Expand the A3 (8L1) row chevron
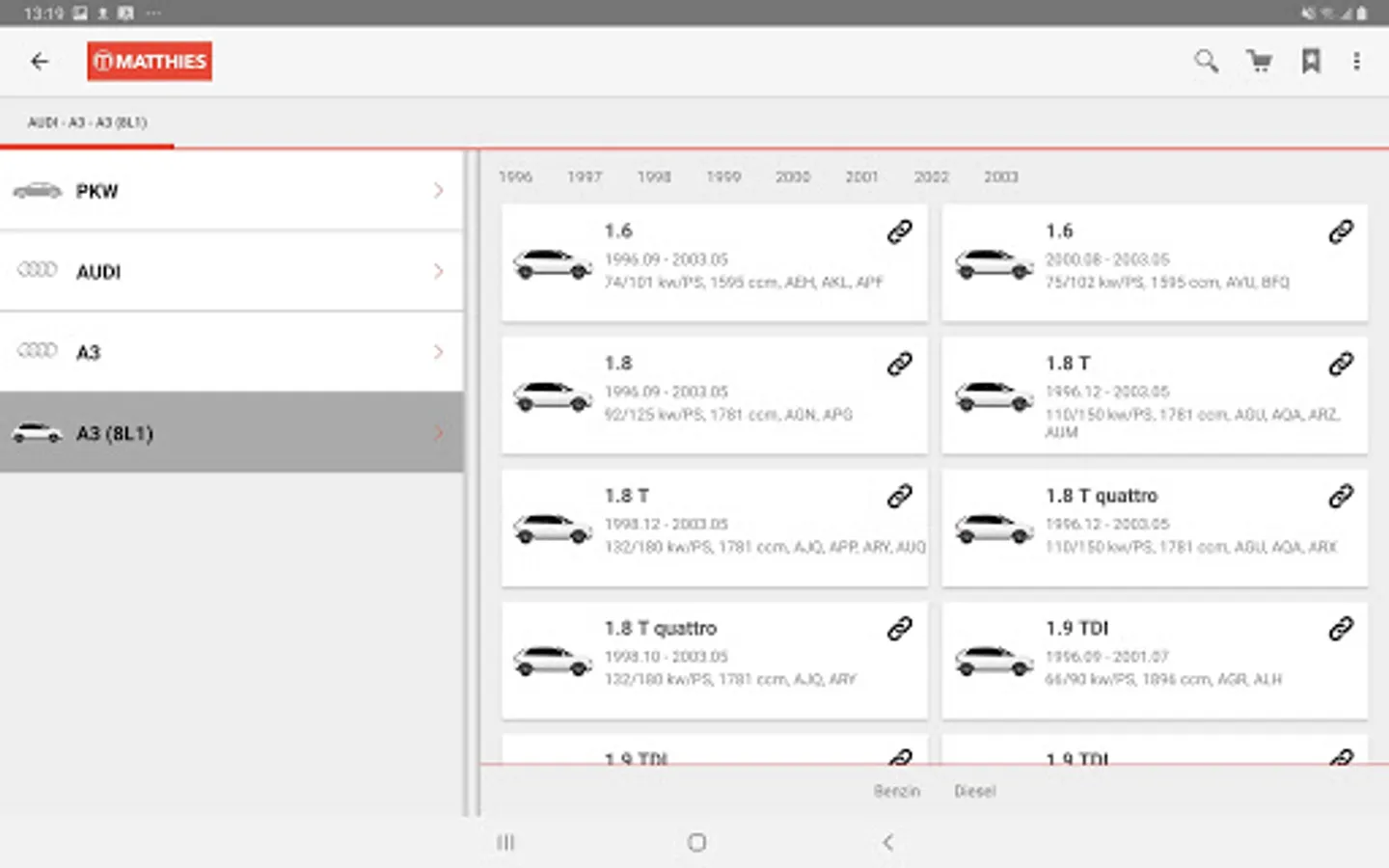Image resolution: width=1389 pixels, height=868 pixels. 439,432
